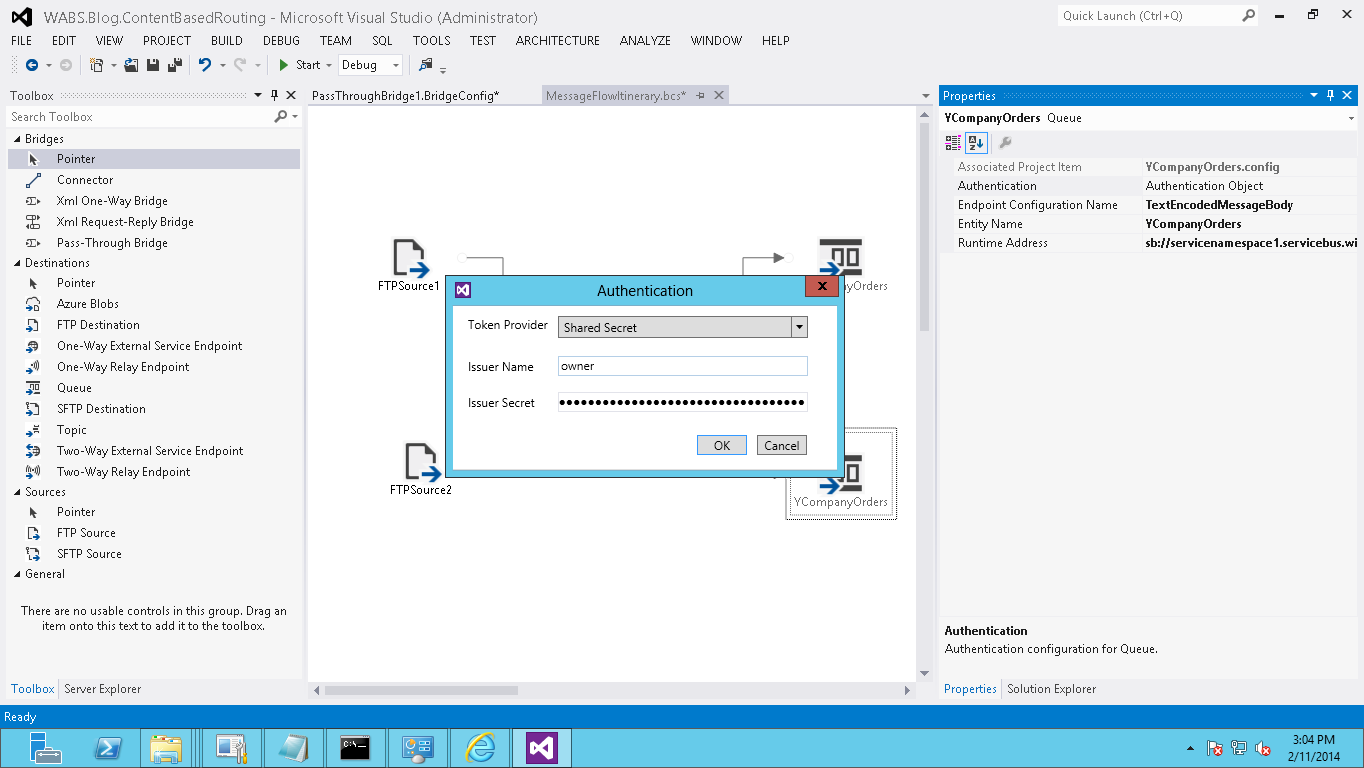Click the New Project toolbar icon
Screen dimensions: 1364x768
[x=97, y=65]
